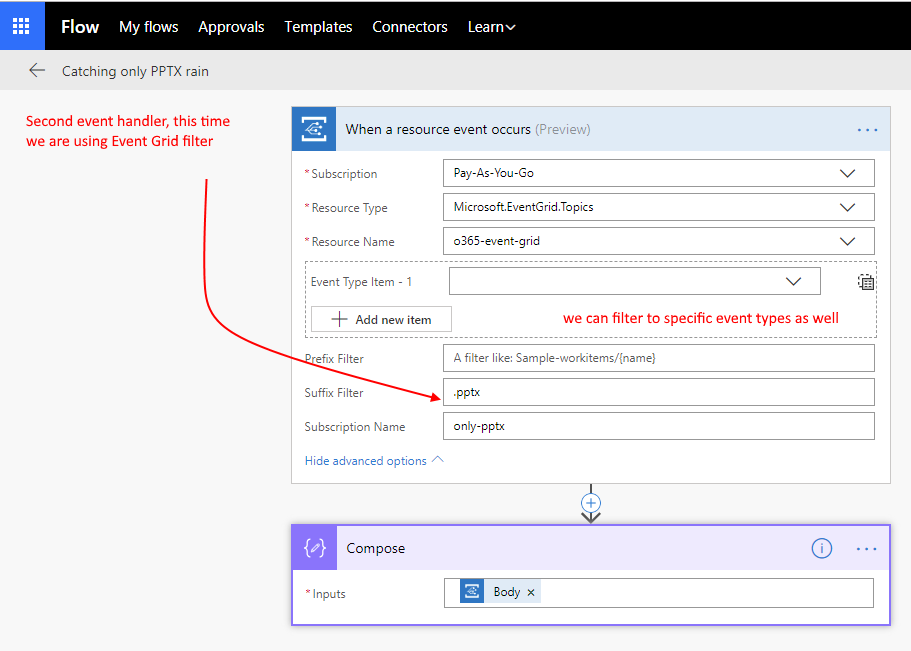Open the Learn menu
911x651 pixels.
(491, 27)
